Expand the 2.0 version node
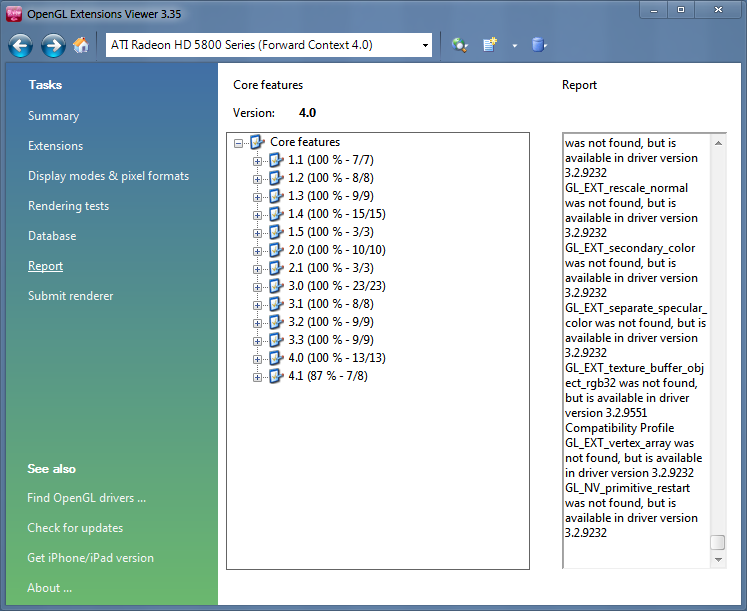 tap(257, 251)
